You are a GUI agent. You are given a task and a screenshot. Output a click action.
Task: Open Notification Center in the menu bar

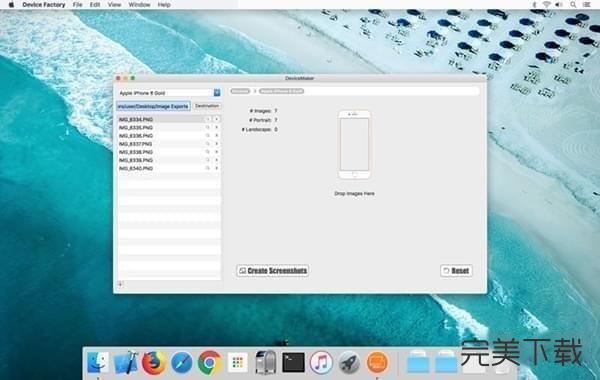(x=587, y=5)
